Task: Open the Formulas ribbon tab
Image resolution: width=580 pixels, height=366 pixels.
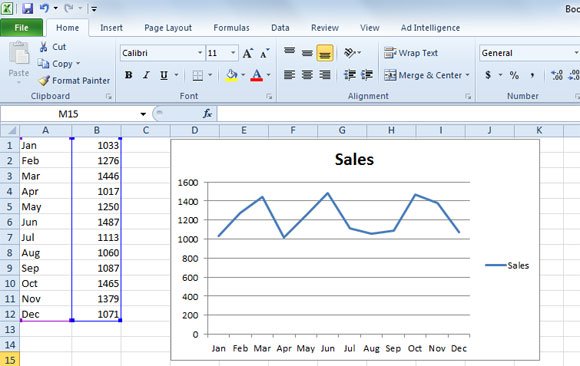Action: point(232,28)
